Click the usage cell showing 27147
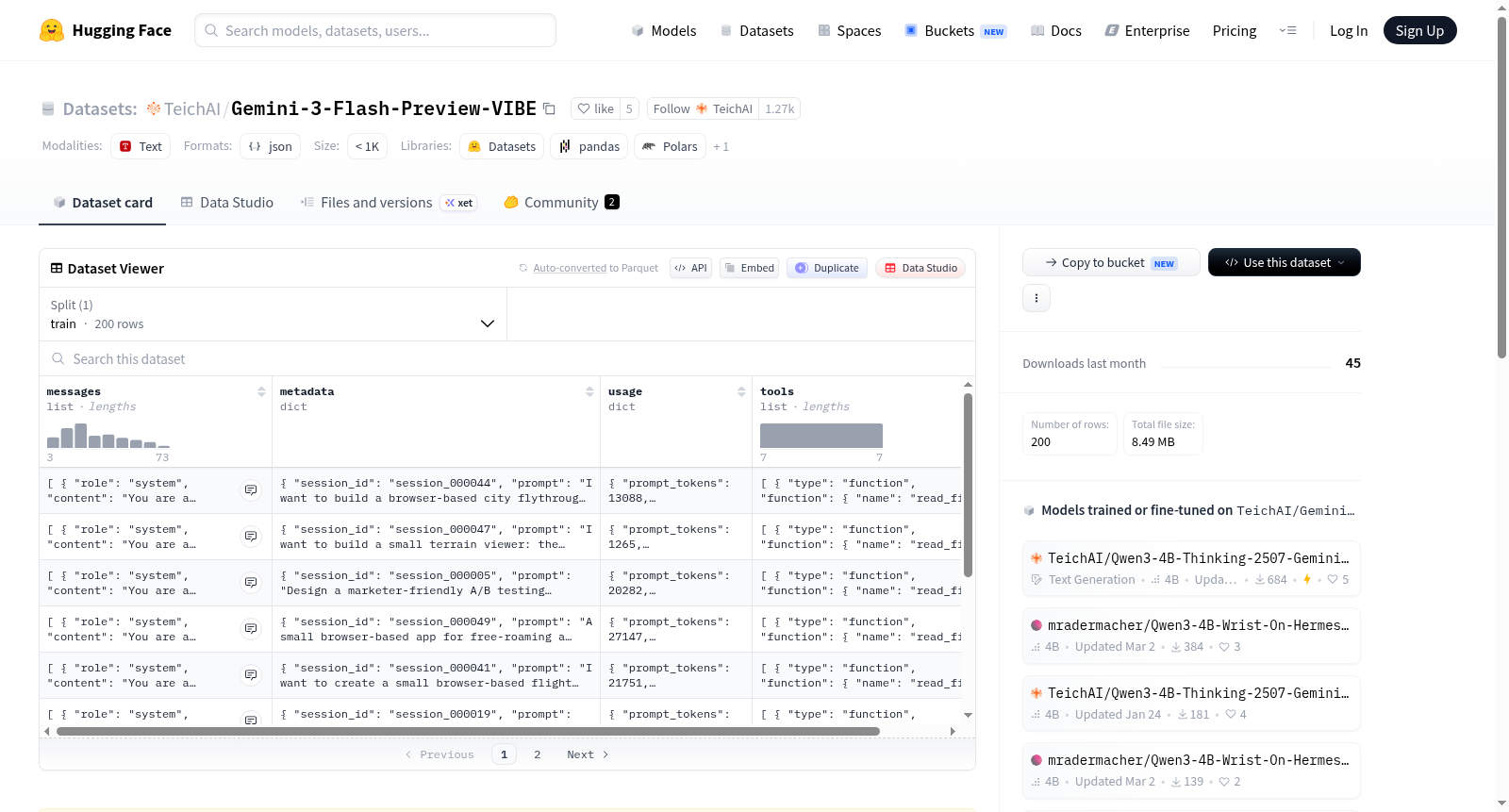1509x812 pixels. pos(676,629)
